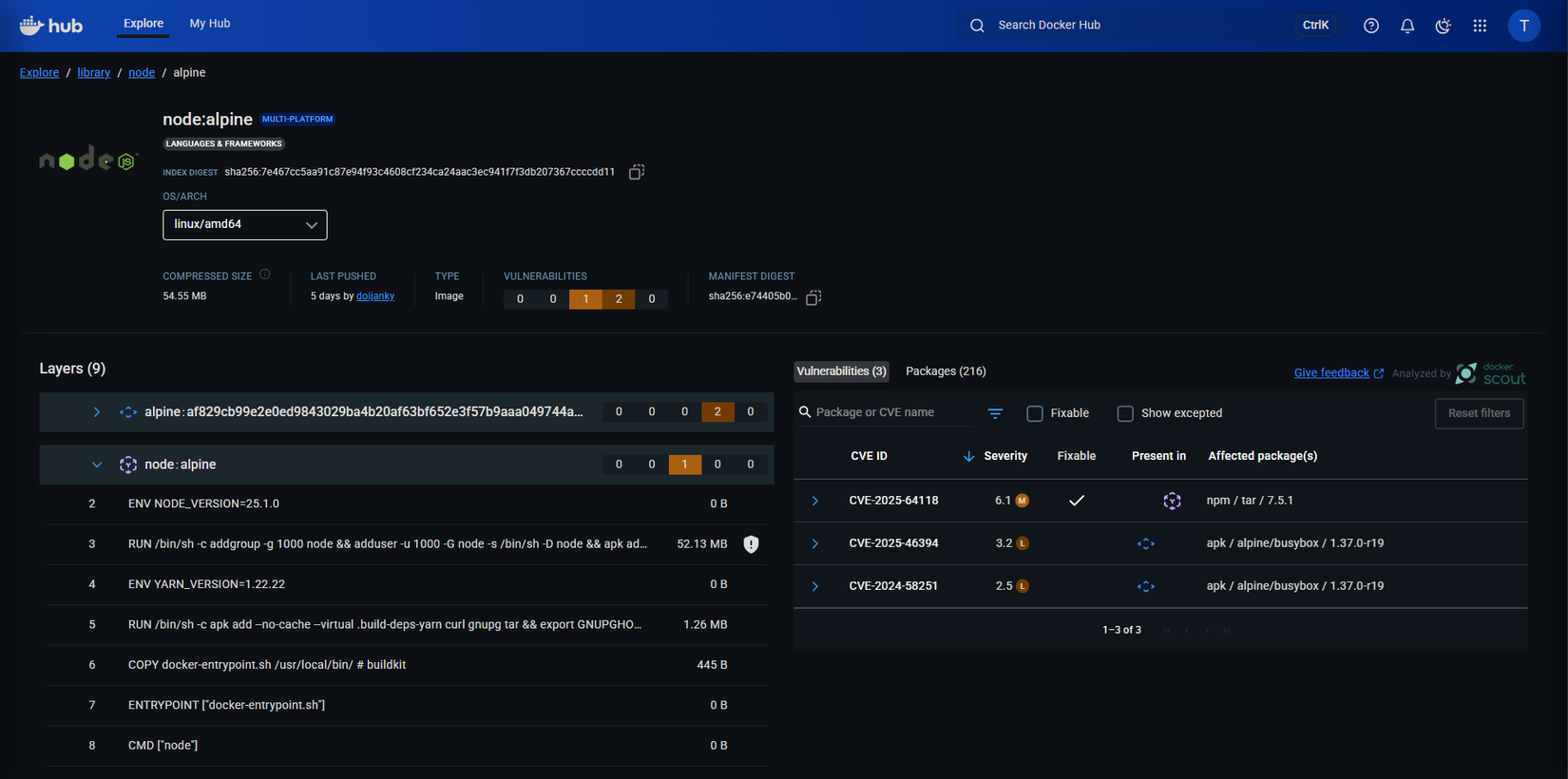Click the CVE ID column header
This screenshot has height=779, width=1568.
869,456
